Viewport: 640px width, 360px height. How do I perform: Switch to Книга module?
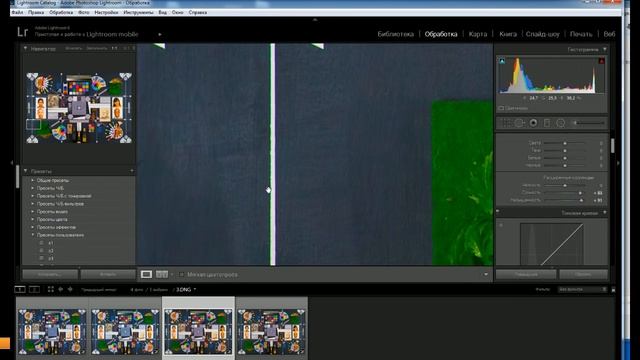(x=508, y=34)
